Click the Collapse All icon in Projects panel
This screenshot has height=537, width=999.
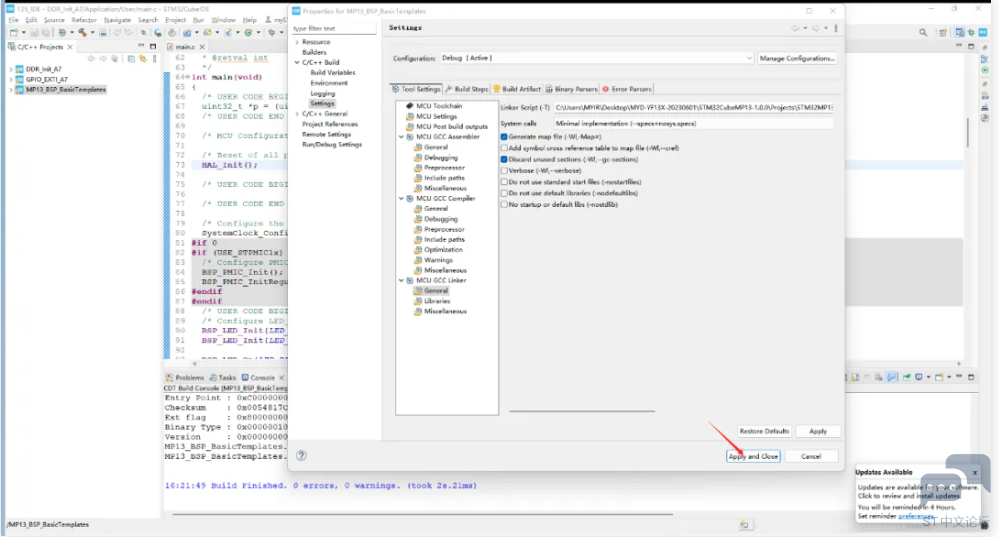pyautogui.click(x=131, y=59)
